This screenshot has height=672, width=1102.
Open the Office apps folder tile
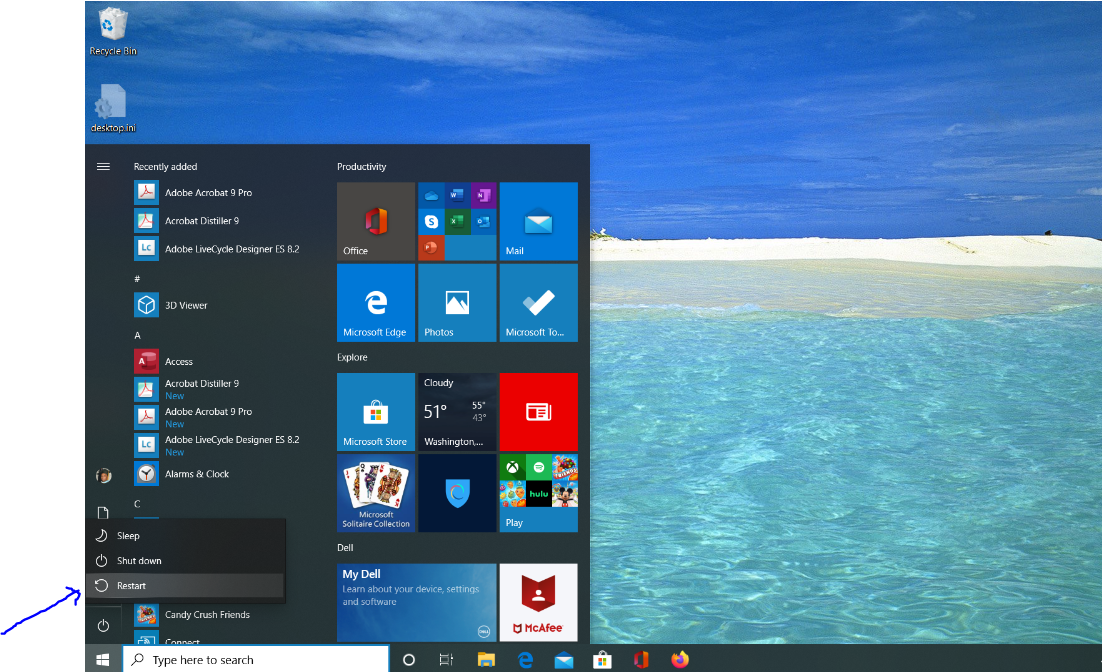[458, 221]
